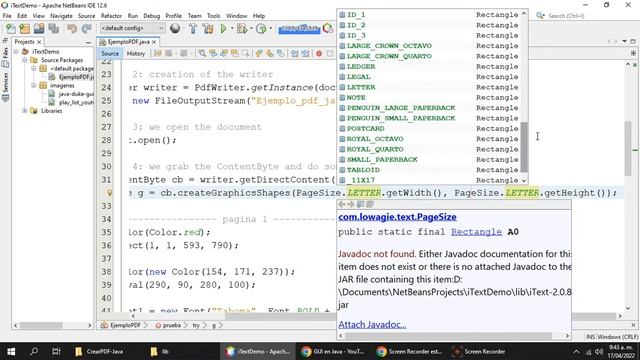The height and width of the screenshot is (360, 640).
Task: Run the project with green play icon
Action: 223,29
